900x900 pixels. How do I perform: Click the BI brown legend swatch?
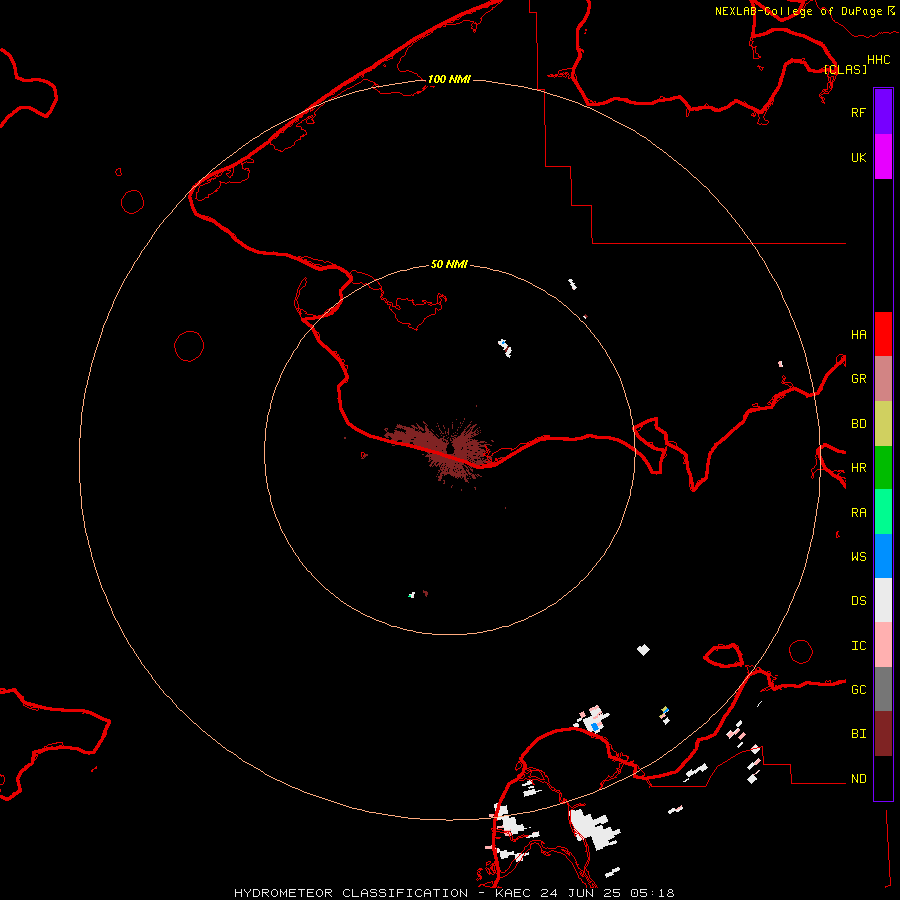[883, 734]
